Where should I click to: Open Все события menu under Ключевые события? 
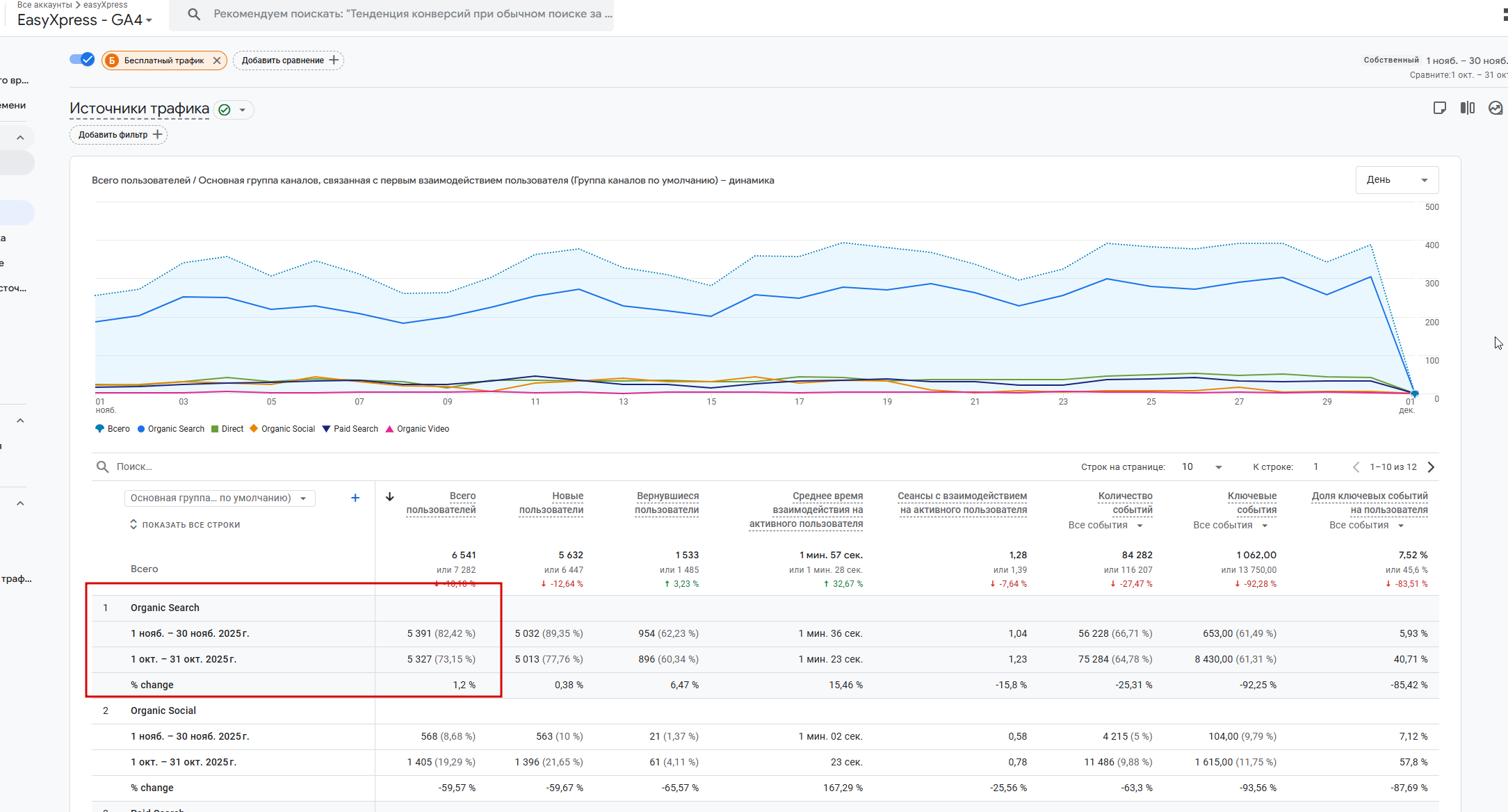(1229, 526)
